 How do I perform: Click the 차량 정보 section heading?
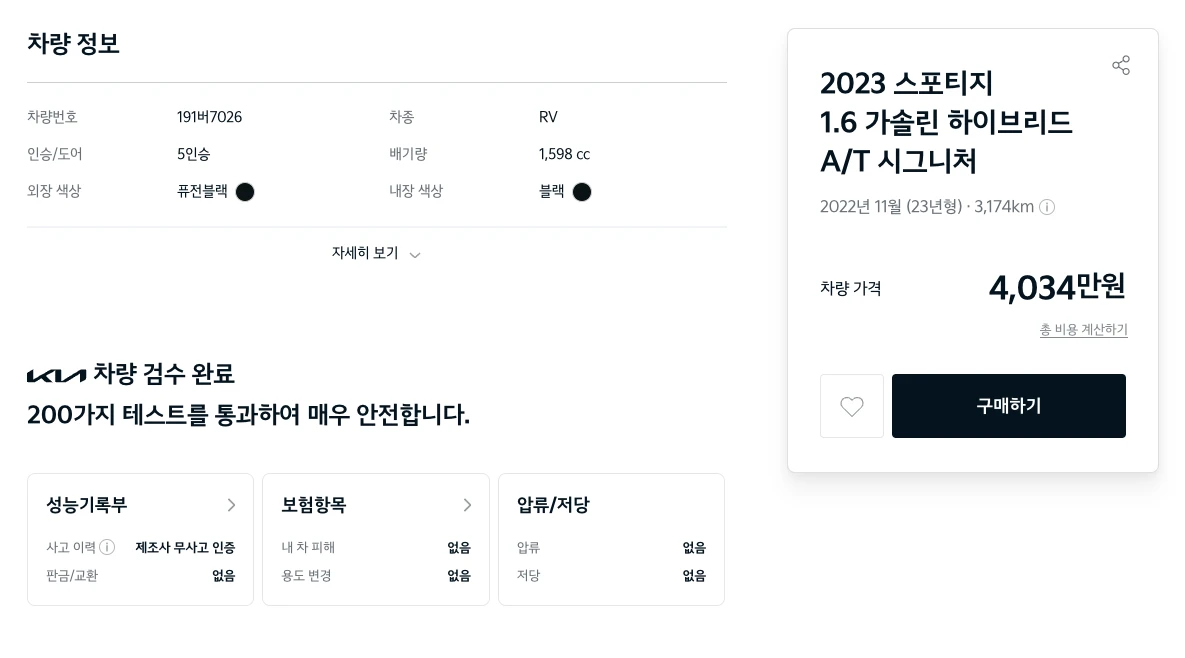pyautogui.click(x=73, y=43)
